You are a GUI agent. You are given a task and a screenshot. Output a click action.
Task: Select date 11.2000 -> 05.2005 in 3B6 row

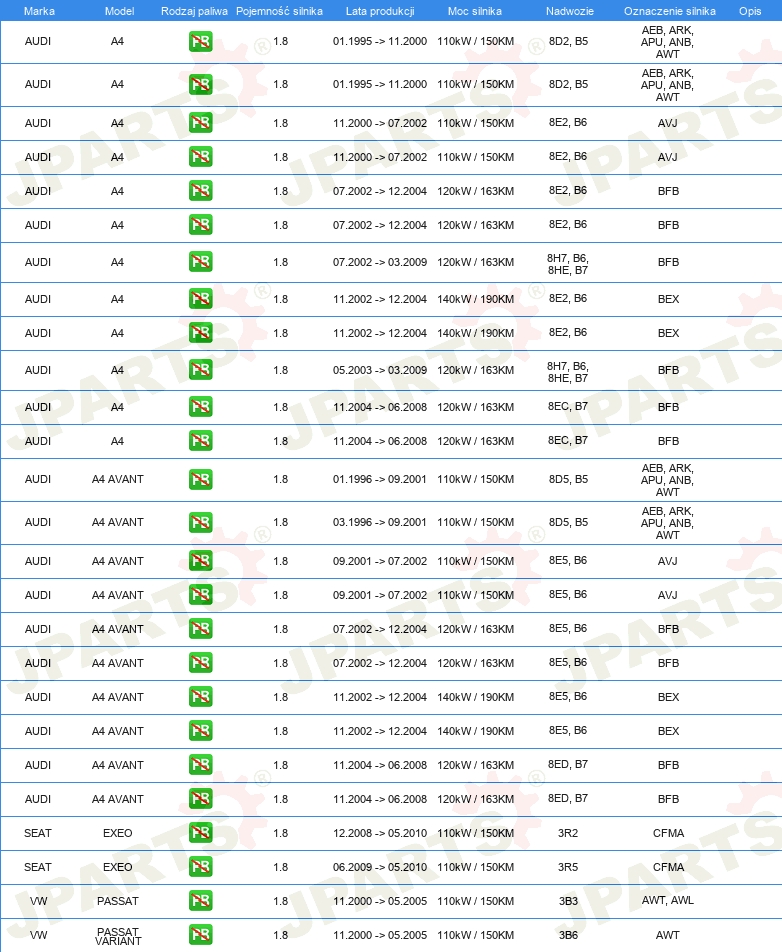[380, 936]
